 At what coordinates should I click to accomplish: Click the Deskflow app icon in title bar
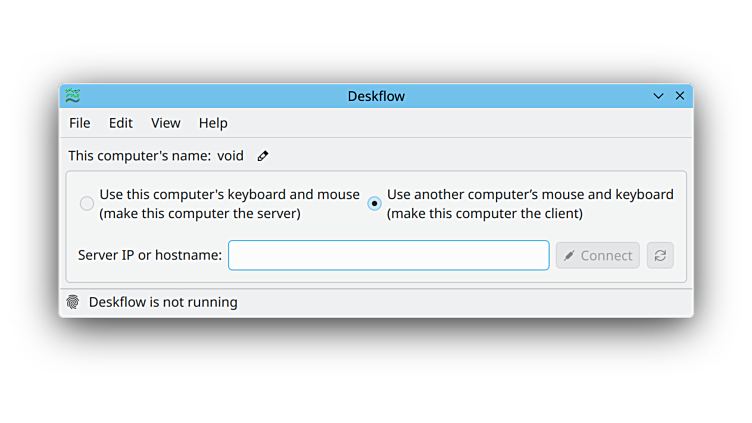pos(73,96)
